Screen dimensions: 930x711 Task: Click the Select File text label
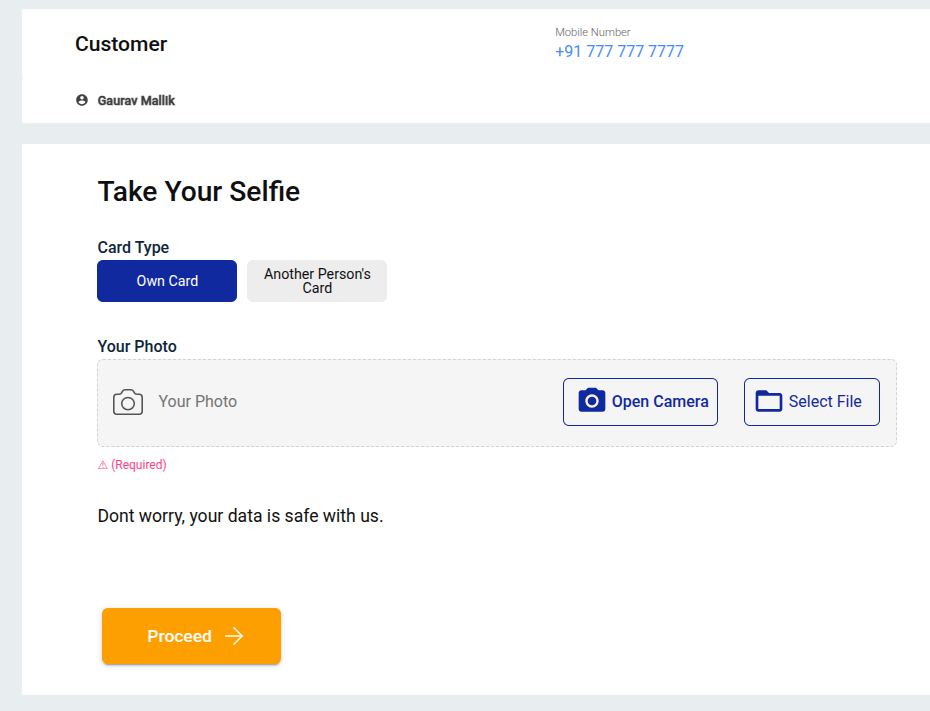point(825,401)
